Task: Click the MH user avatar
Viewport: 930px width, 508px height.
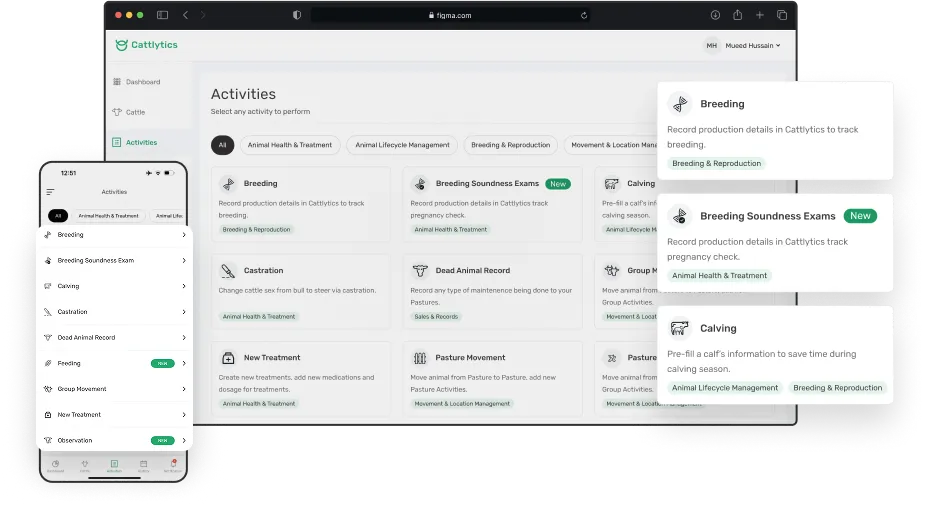Action: (712, 46)
